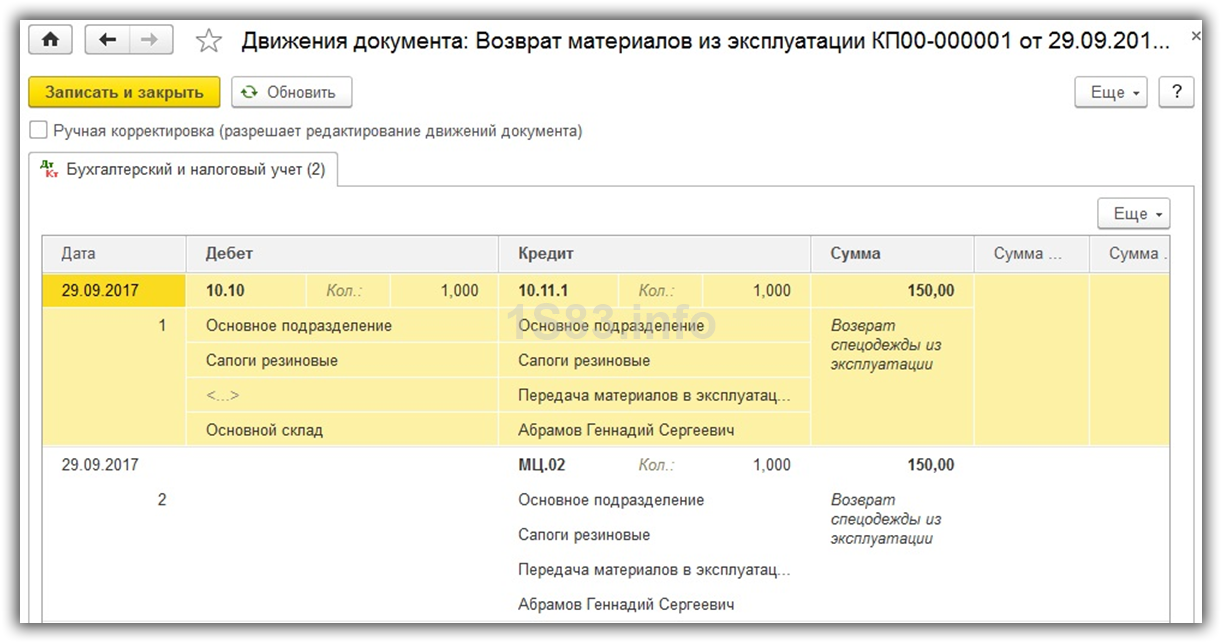Click the Дт/Кт icon on tab
Screen dimensions: 1222x643
[49, 170]
